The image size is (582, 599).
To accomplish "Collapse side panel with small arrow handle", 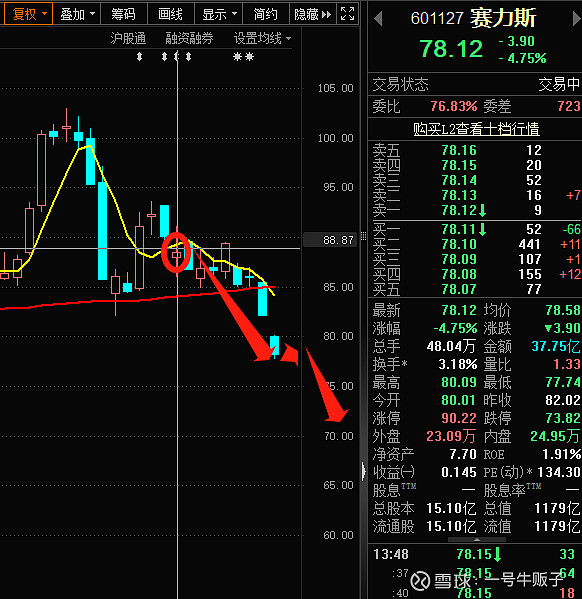I will pos(363,471).
